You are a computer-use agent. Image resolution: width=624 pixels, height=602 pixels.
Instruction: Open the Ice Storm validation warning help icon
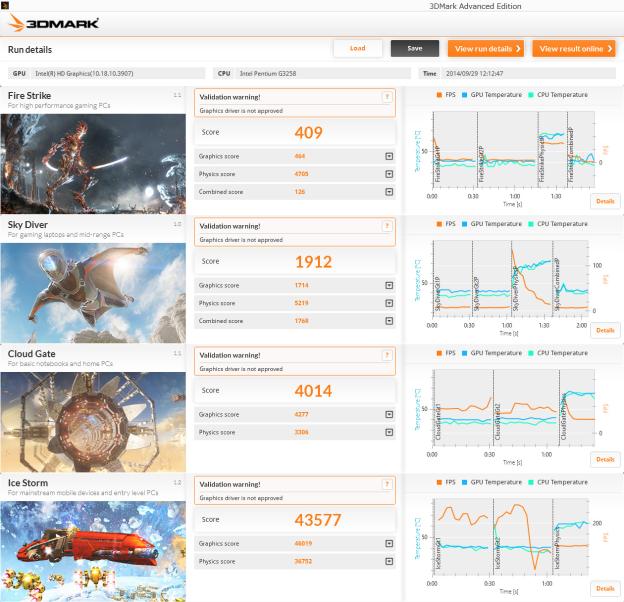pos(387,484)
